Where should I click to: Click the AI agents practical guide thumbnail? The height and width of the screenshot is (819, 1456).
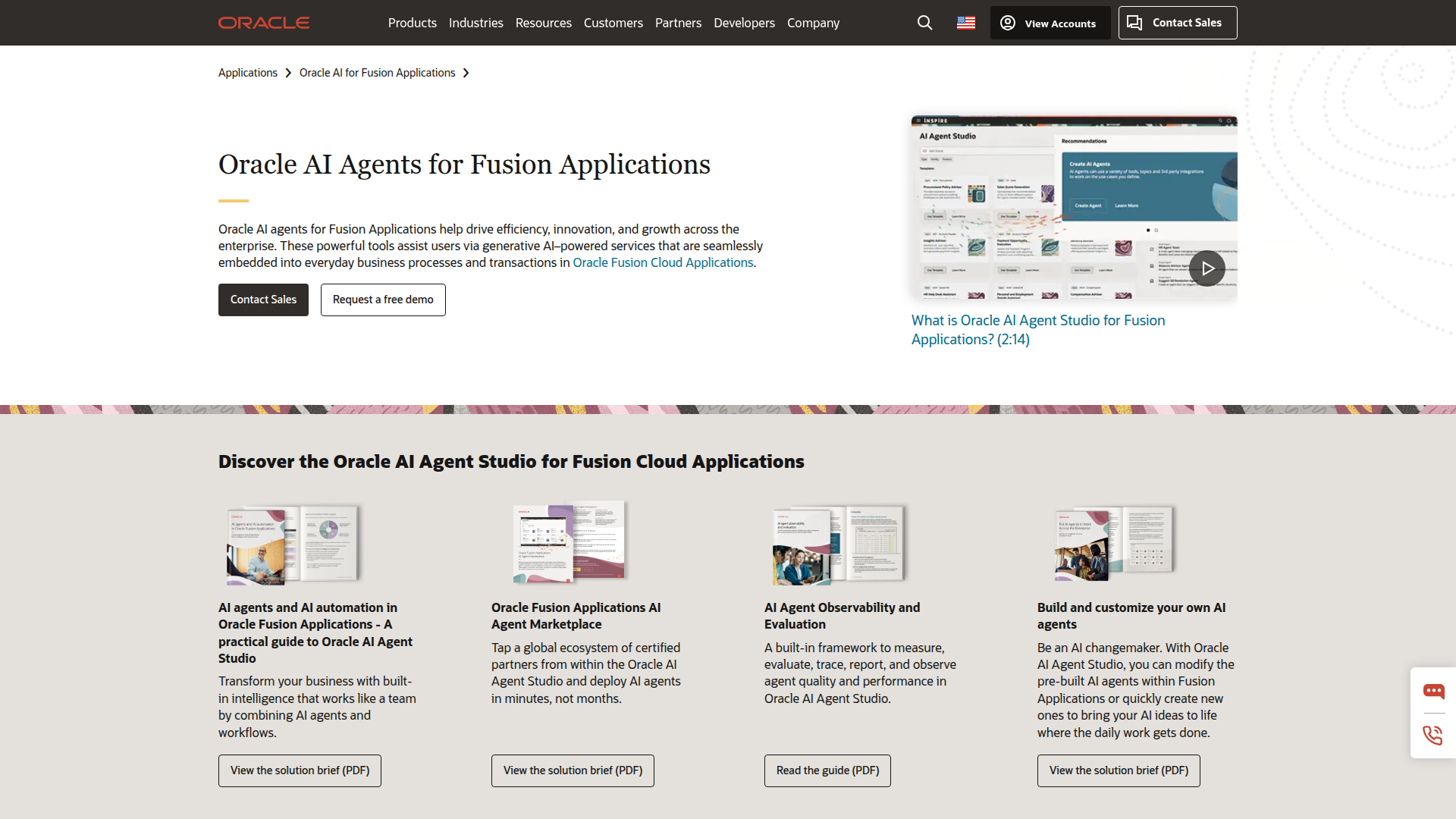click(293, 543)
